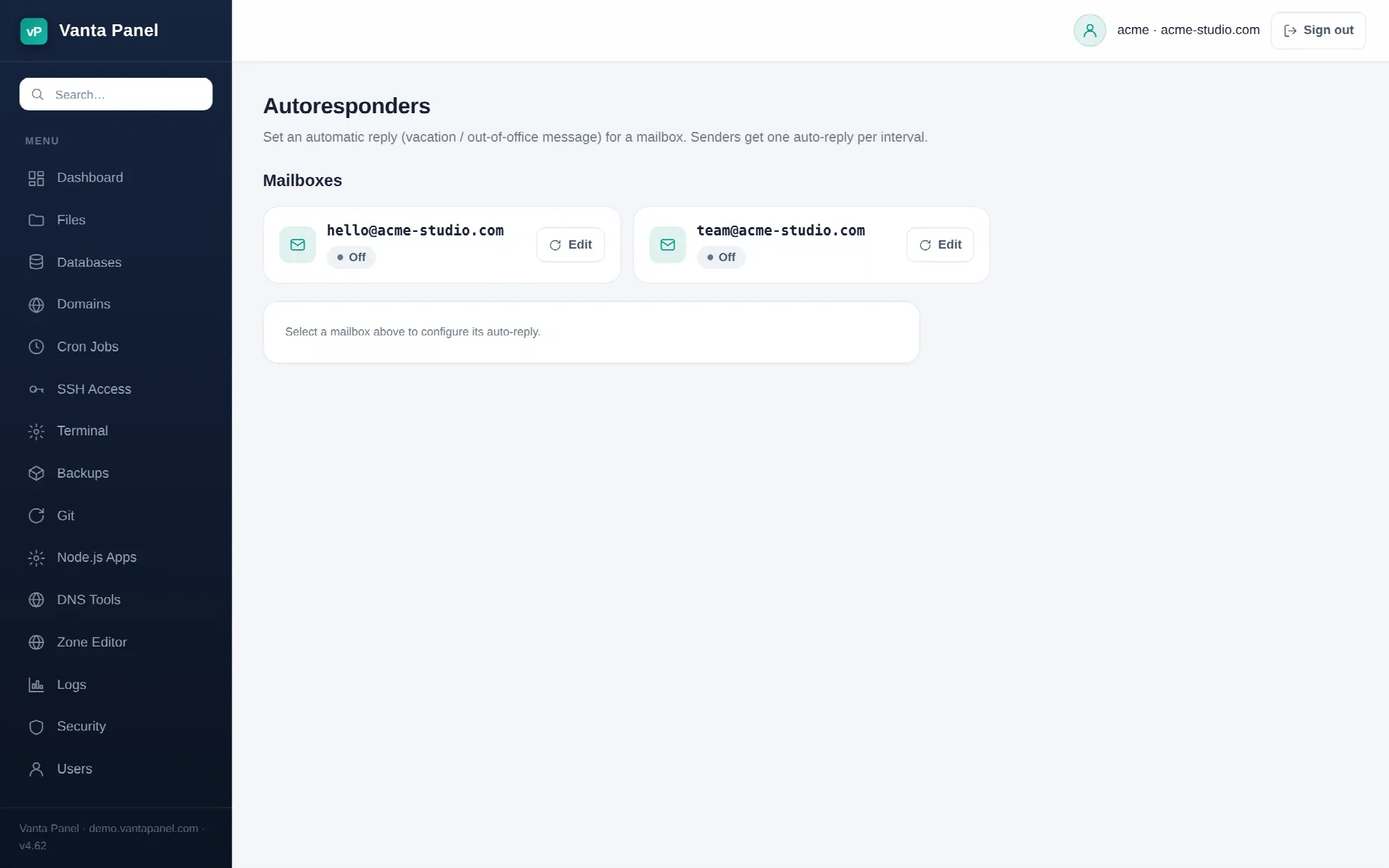Click the Vanta Panel vP logo icon
Screen dimensions: 1389x868
[34, 31]
